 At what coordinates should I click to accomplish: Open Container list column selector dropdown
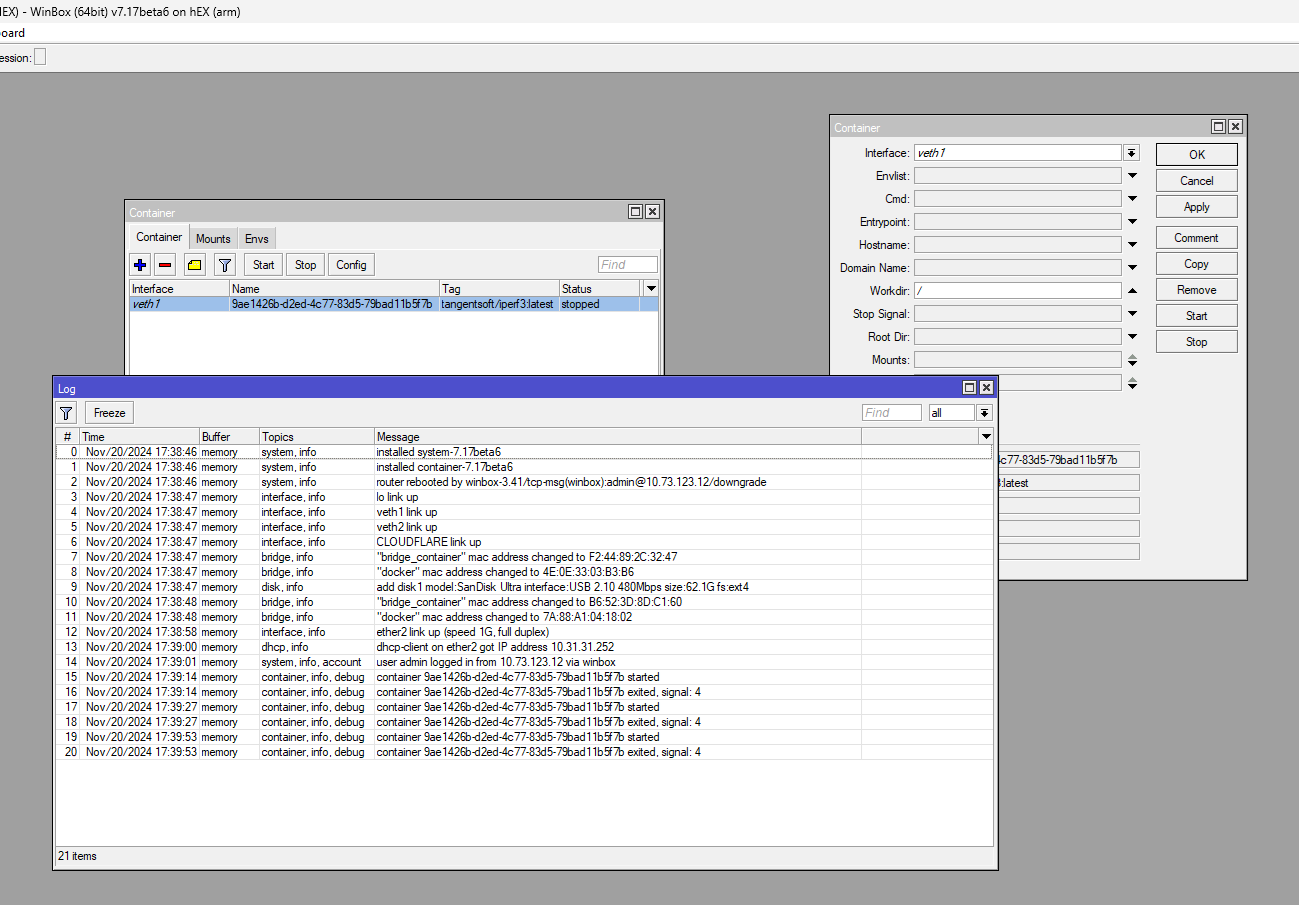(x=652, y=288)
